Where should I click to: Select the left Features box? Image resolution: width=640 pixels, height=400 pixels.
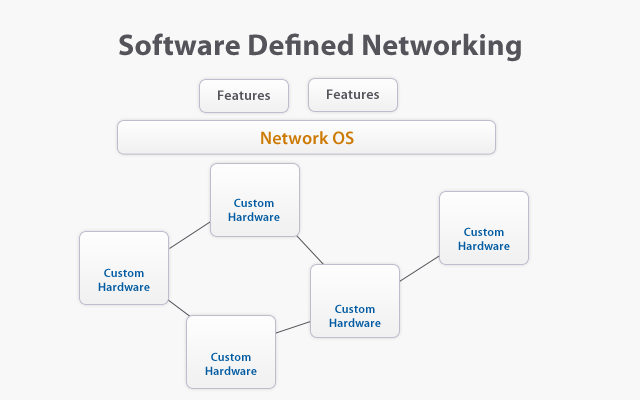(x=244, y=96)
